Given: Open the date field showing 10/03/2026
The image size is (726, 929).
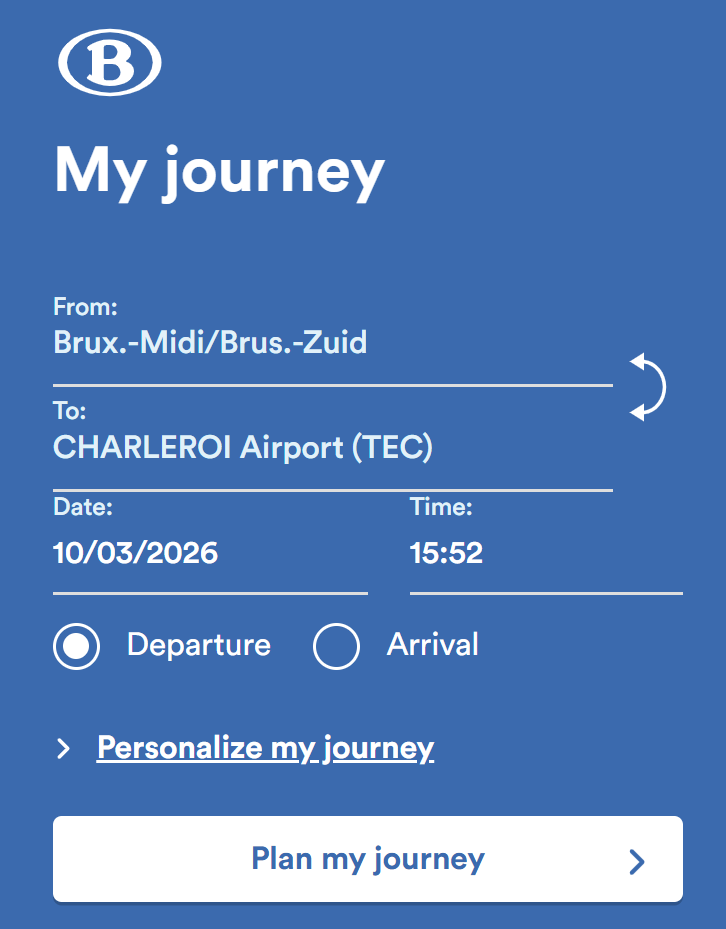Looking at the screenshot, I should click(x=135, y=553).
